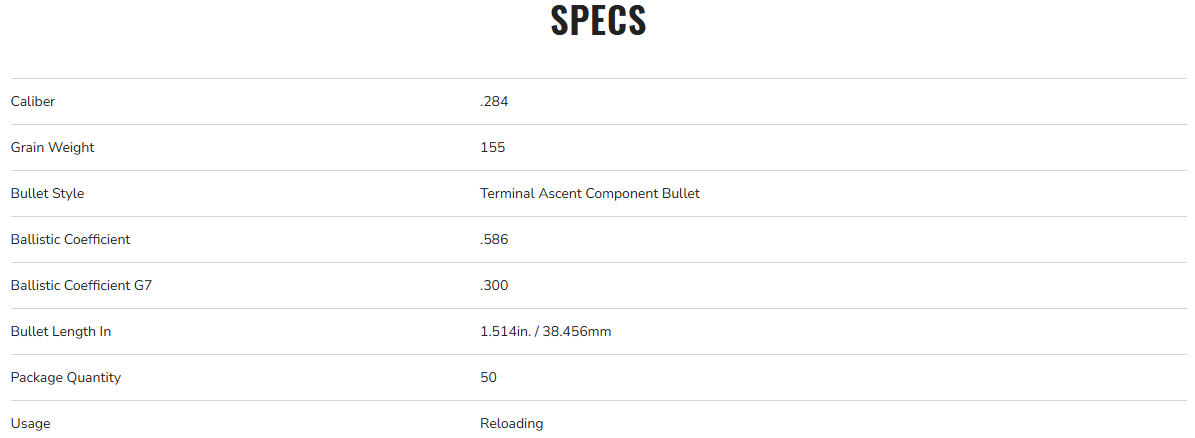Select the .300 G7 coefficient value

click(x=494, y=285)
